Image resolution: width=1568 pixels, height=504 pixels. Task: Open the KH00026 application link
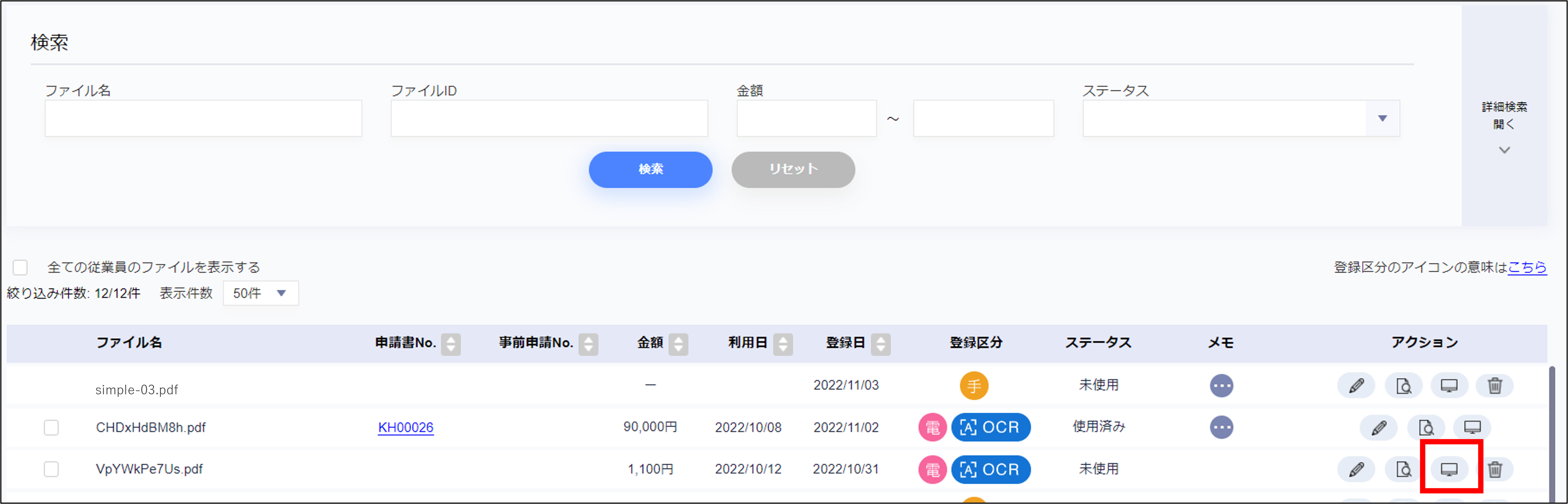coord(406,427)
